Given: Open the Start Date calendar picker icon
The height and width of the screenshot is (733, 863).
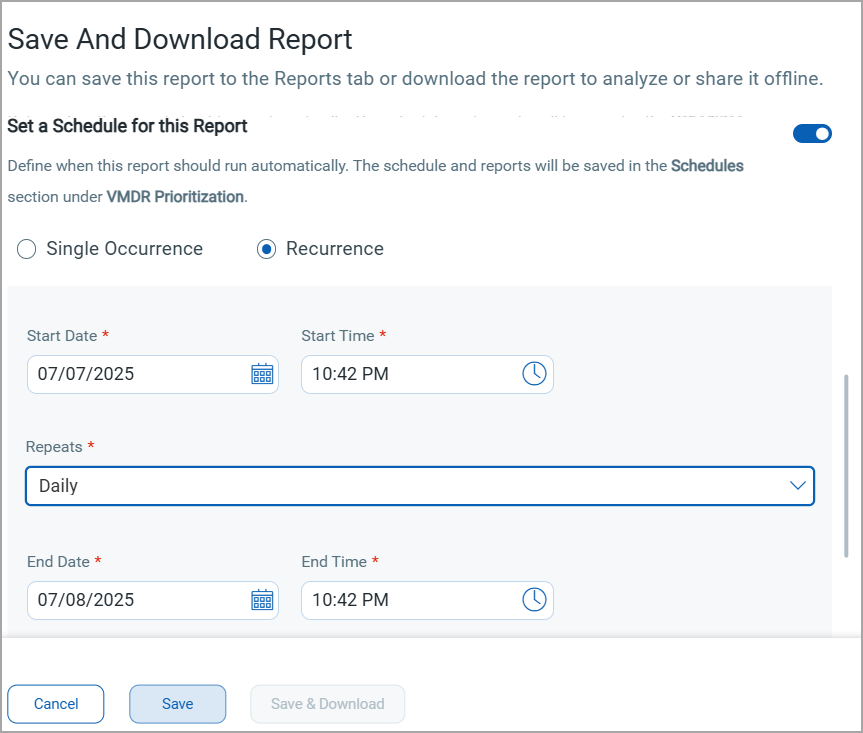Looking at the screenshot, I should 262,374.
